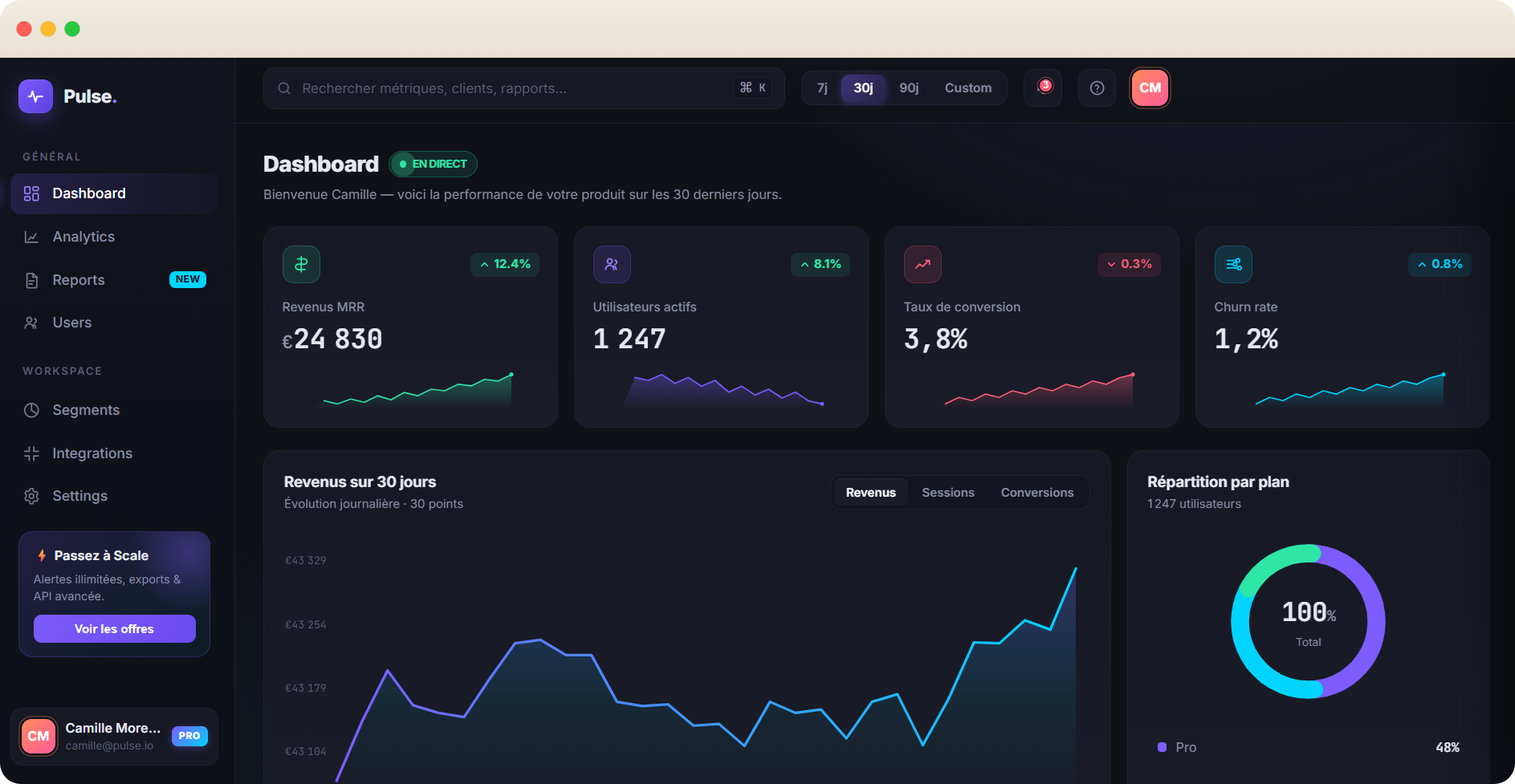Open the CM avatar in top bar
1515x784 pixels.
[1150, 87]
